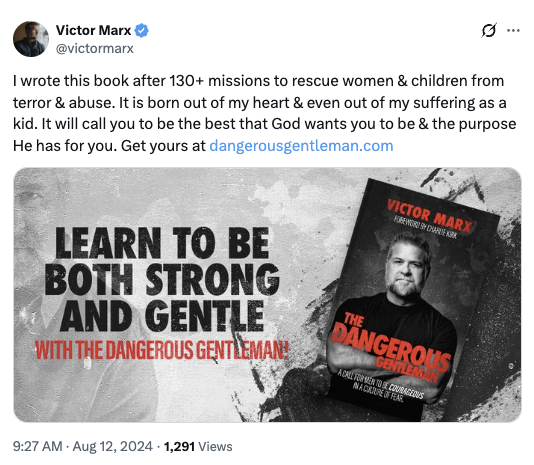Click the man's face on the book cover
534x465 pixels.
tap(406, 267)
